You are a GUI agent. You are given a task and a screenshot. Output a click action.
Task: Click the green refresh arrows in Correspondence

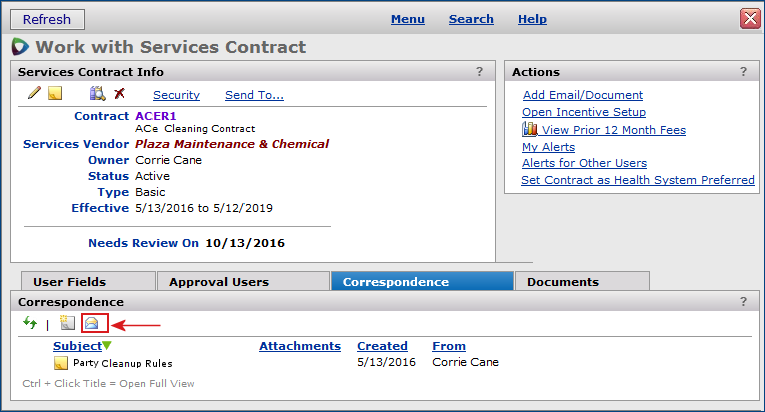(30, 323)
